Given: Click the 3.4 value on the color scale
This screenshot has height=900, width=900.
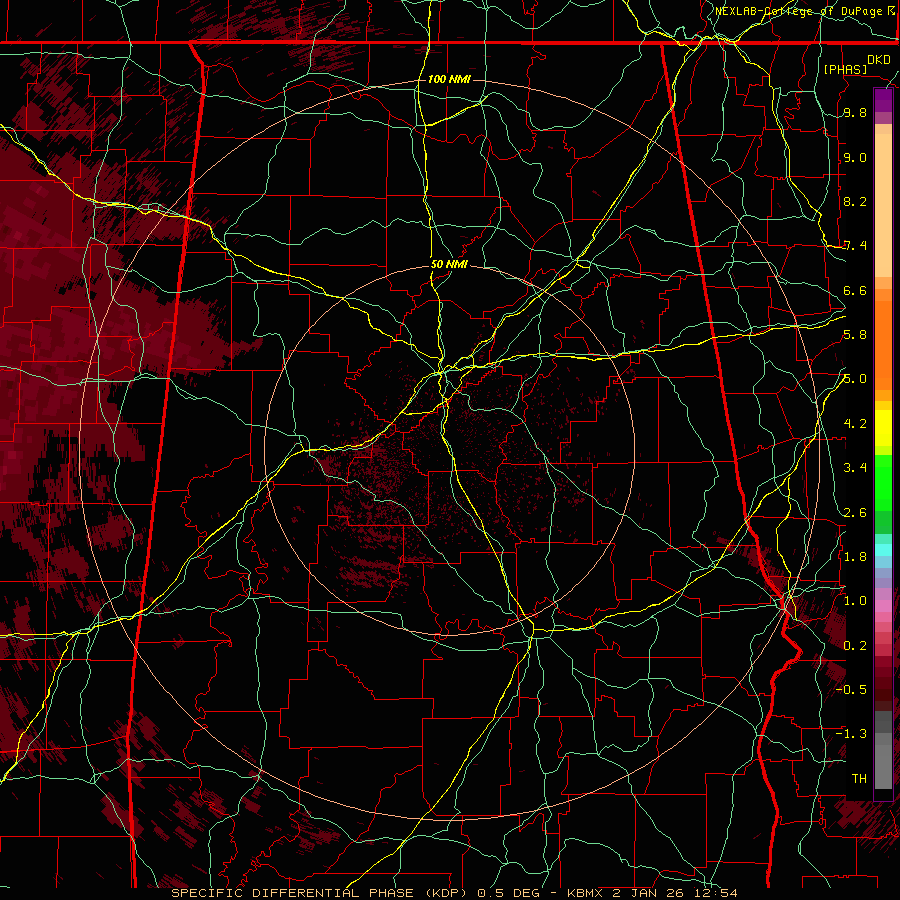Looking at the screenshot, I should [x=855, y=468].
